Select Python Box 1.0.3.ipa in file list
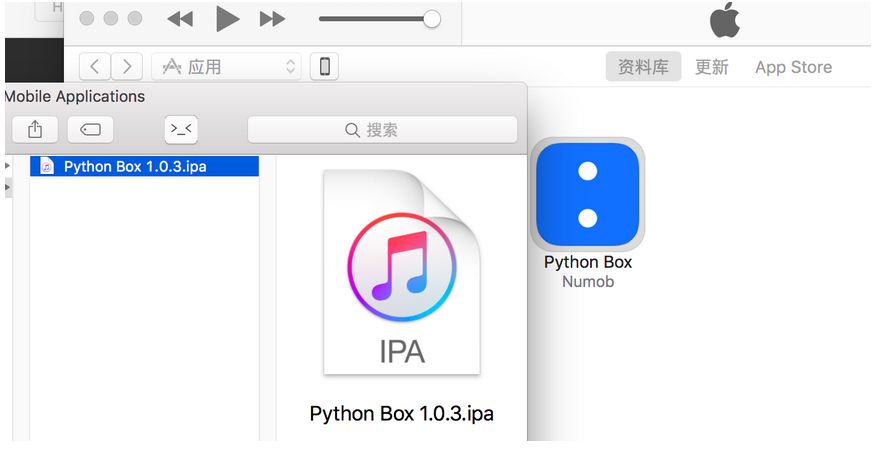The width and height of the screenshot is (872, 451). pos(145,166)
